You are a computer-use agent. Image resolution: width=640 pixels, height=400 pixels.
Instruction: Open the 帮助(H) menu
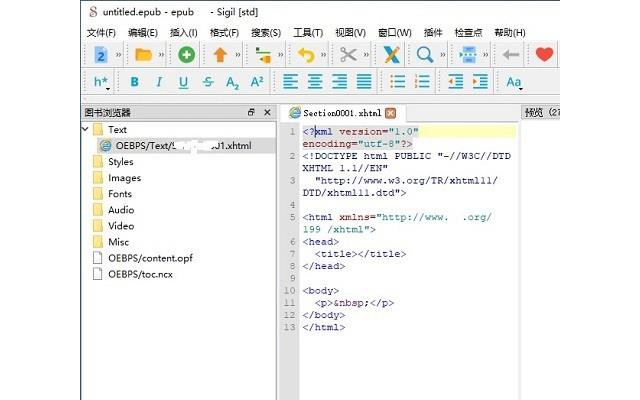click(x=510, y=33)
